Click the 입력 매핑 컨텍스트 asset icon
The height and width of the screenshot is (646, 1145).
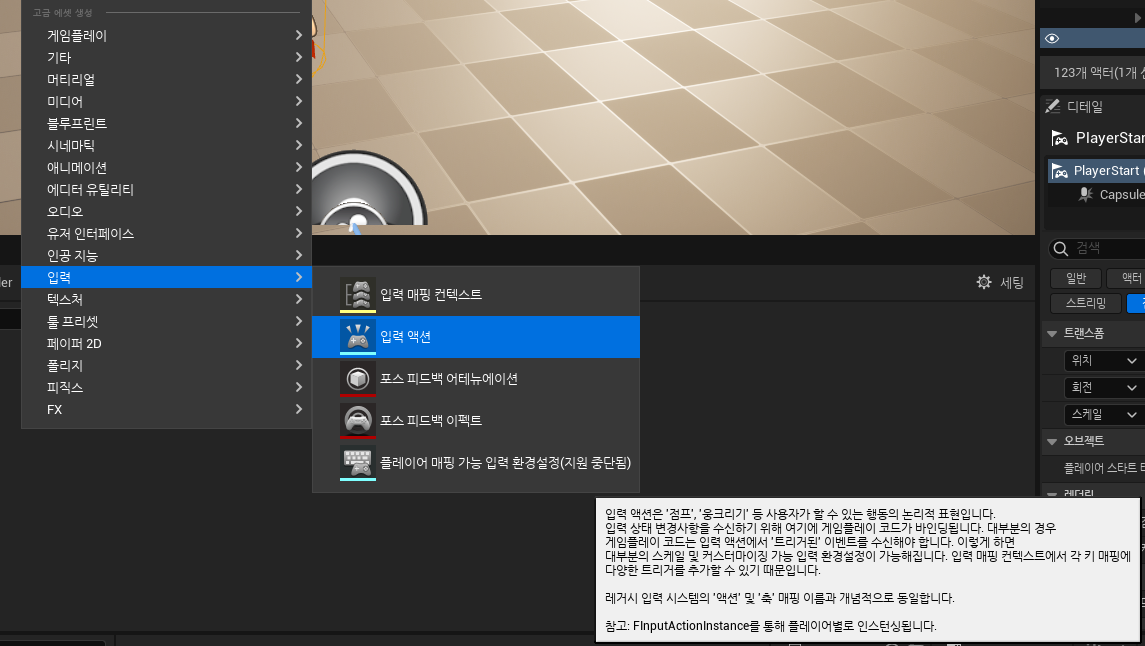coord(358,294)
